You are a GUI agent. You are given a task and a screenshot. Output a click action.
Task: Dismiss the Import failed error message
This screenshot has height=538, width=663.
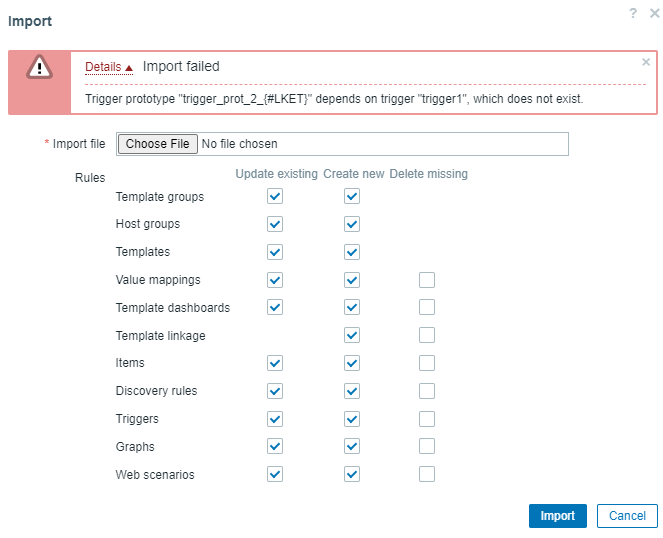click(x=646, y=62)
